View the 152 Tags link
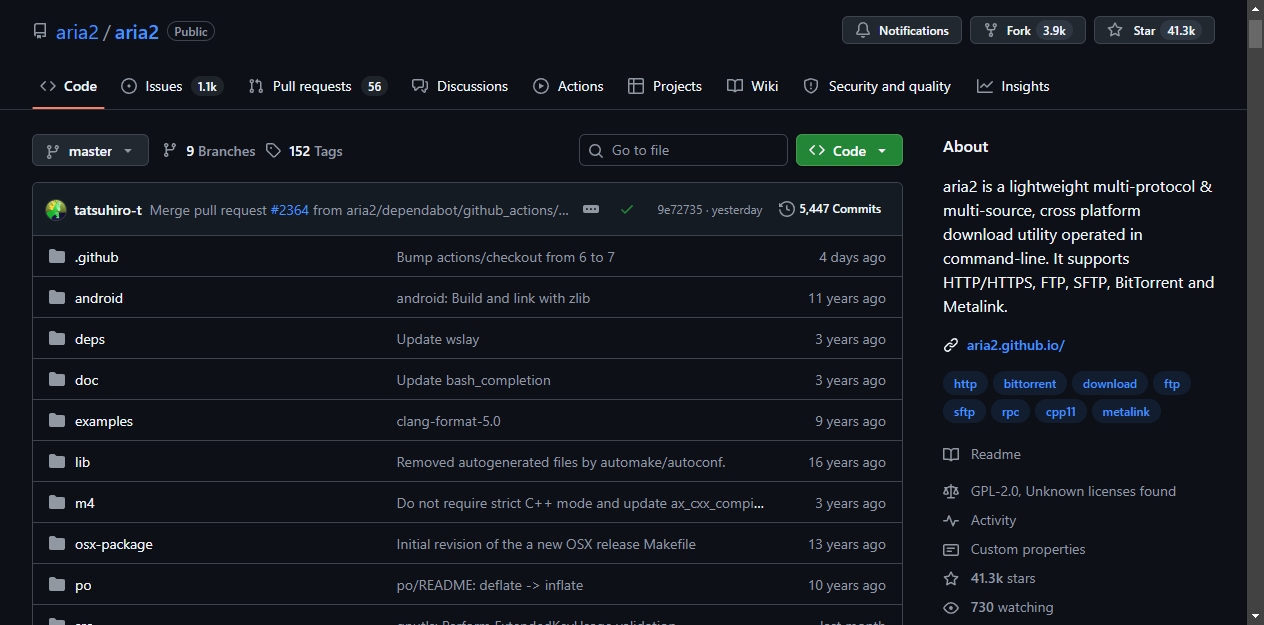This screenshot has height=625, width=1264. pyautogui.click(x=304, y=151)
